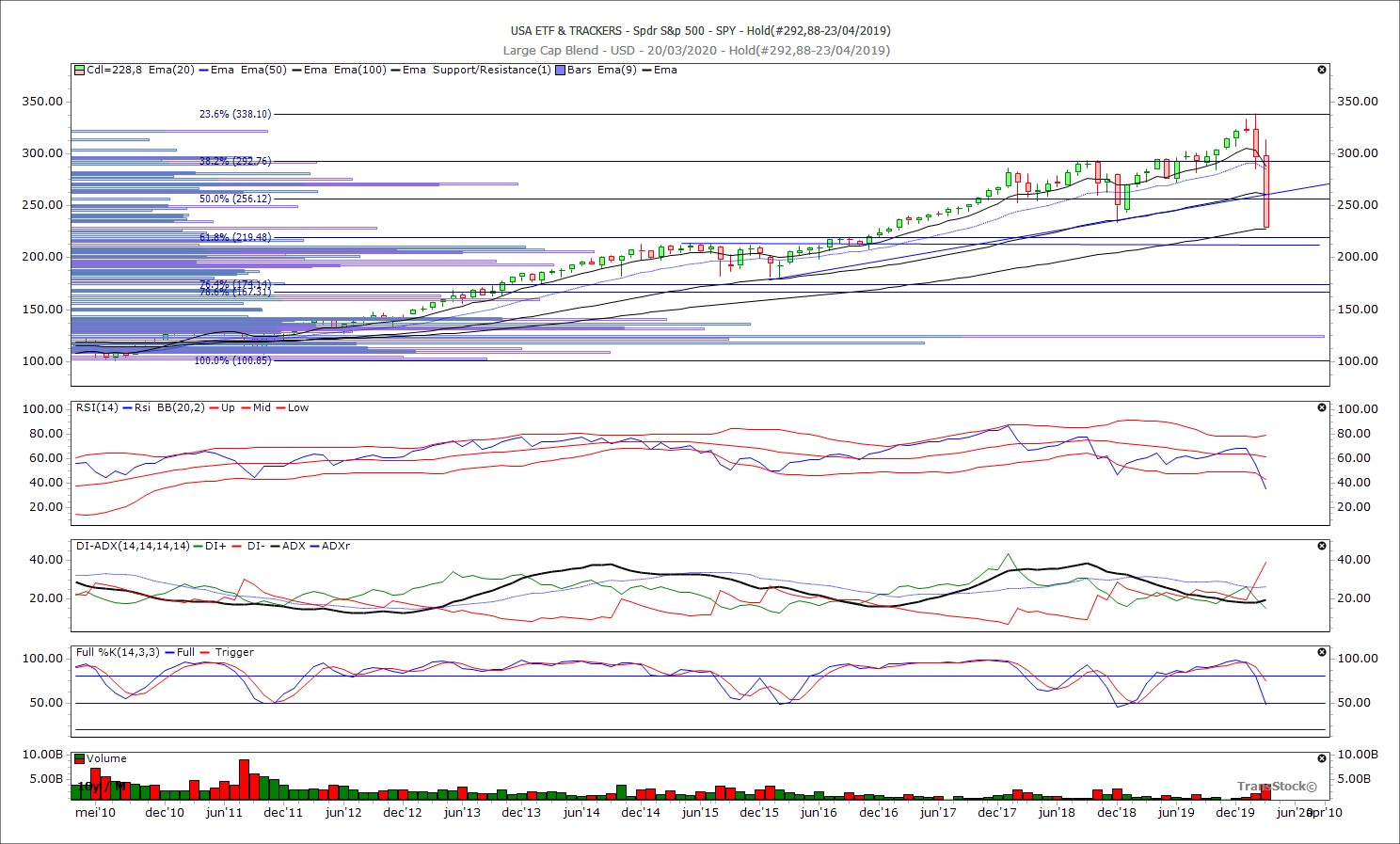1400x844 pixels.
Task: Click the Large Cap Blend subtitle line
Action: [x=696, y=51]
